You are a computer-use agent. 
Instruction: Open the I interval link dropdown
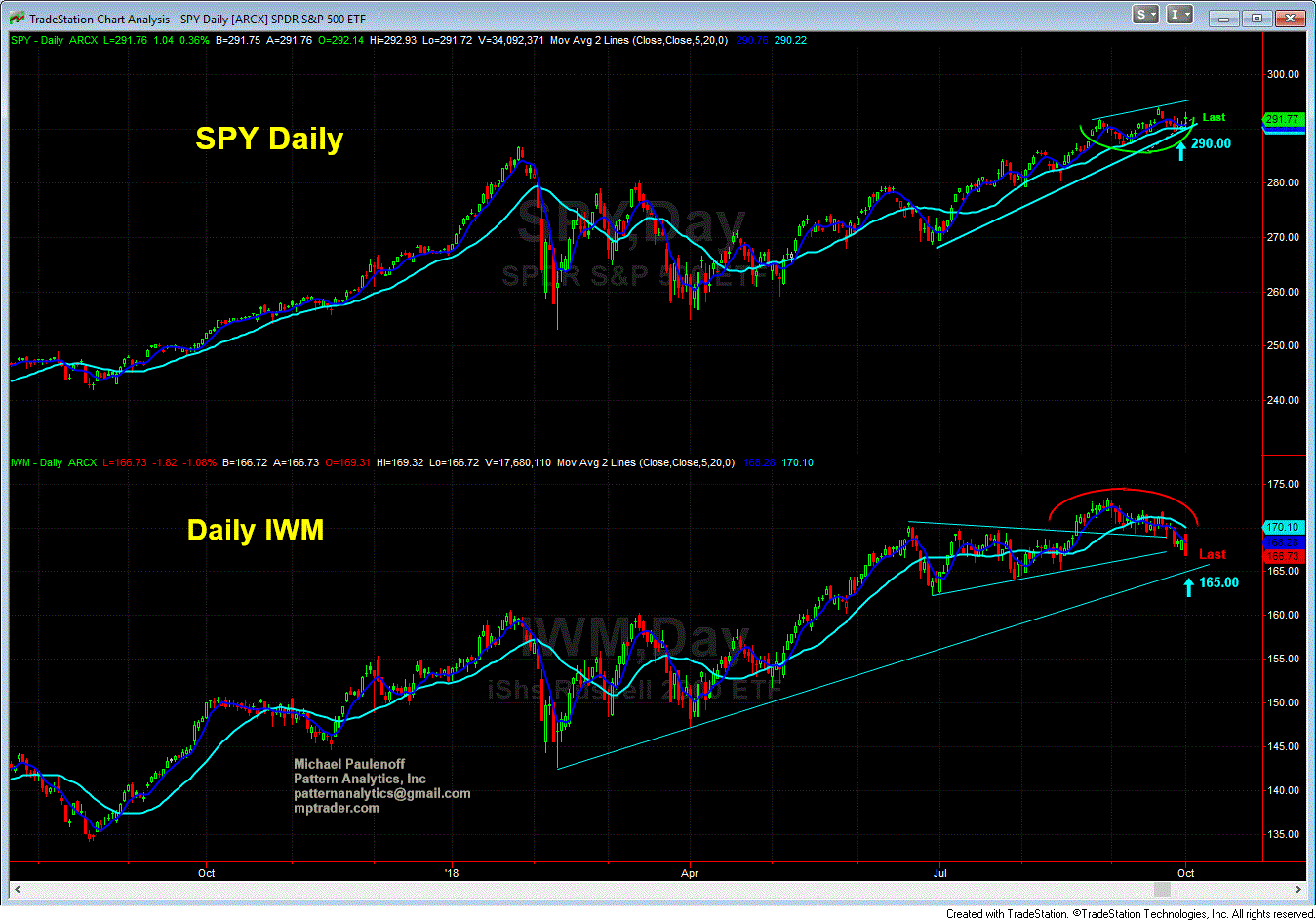1179,15
